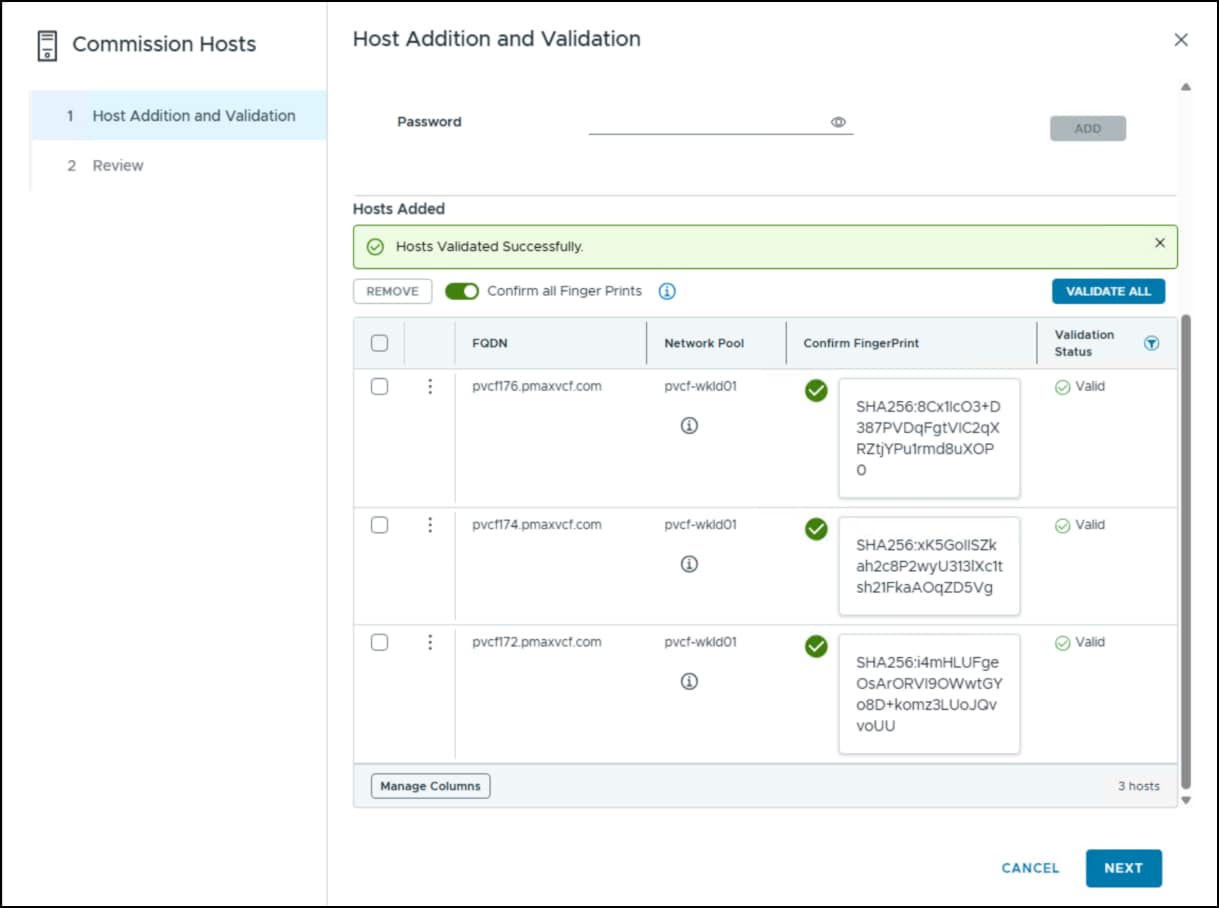Select checkbox for pvcf174.pmaxvcf.com row
Viewport: 1219px width, 908px height.
pos(379,525)
